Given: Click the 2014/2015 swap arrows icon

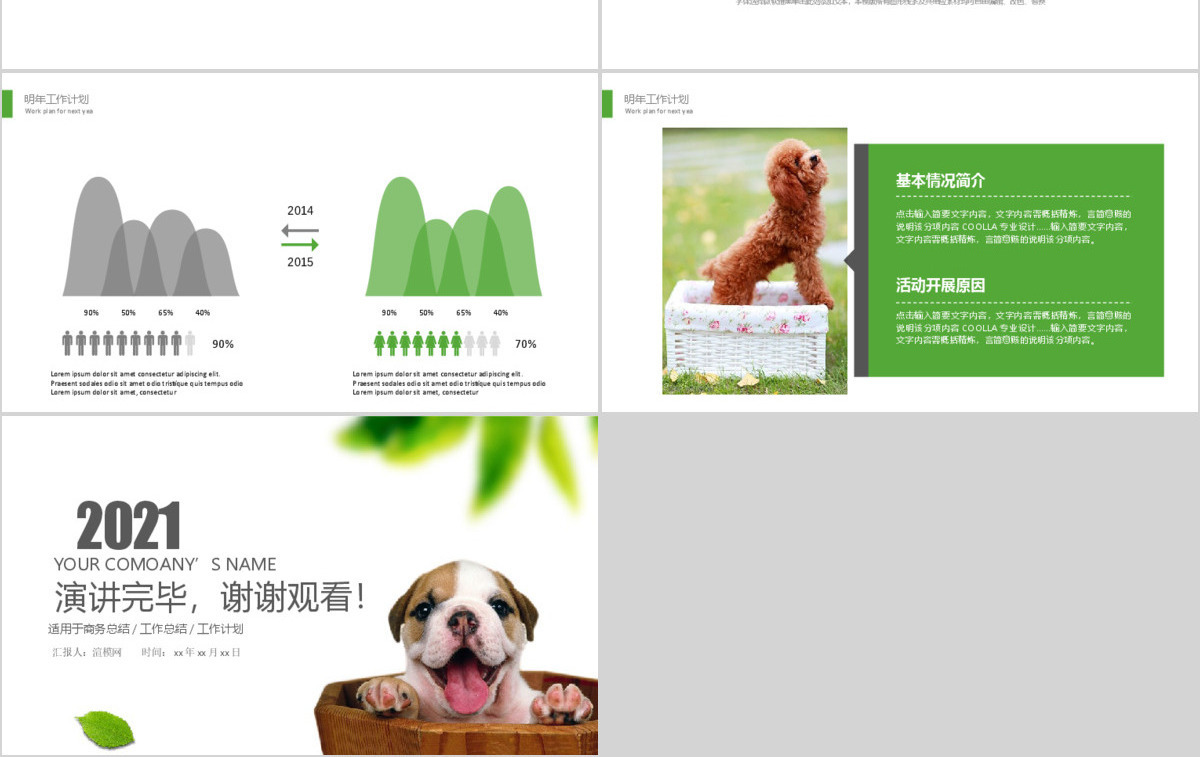Looking at the screenshot, I should pos(300,237).
